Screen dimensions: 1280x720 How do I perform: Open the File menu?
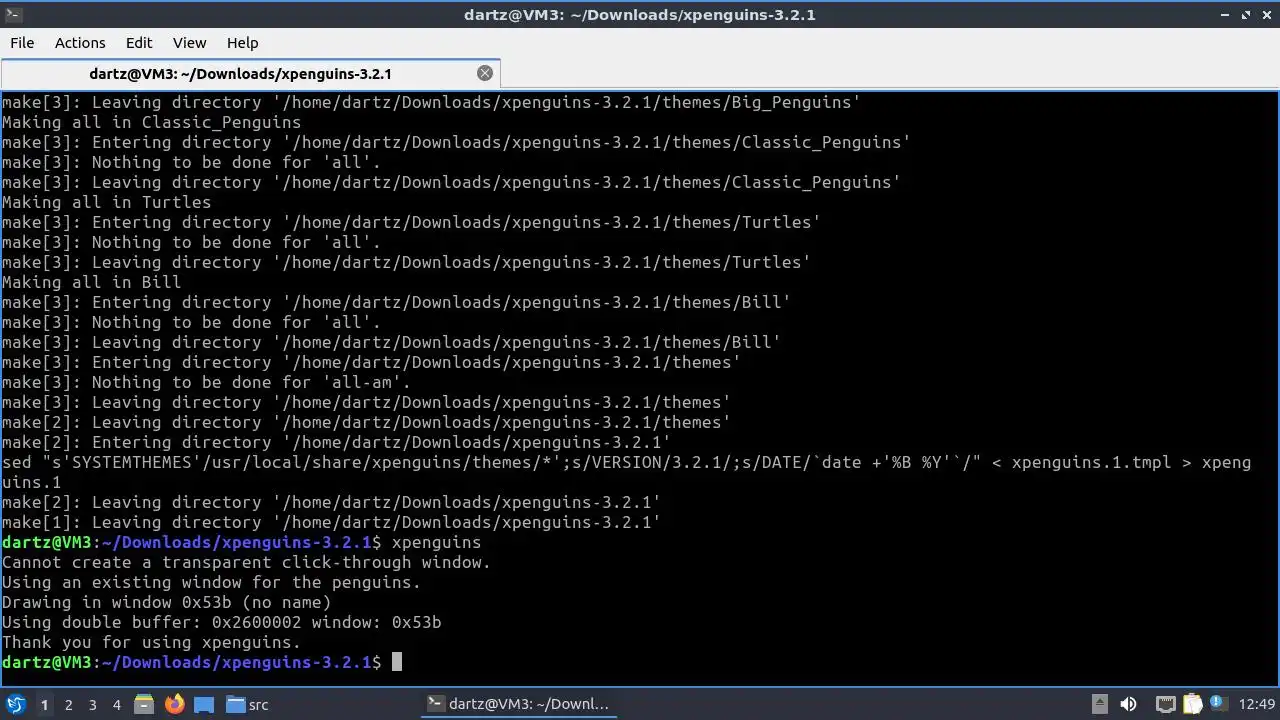coord(22,43)
